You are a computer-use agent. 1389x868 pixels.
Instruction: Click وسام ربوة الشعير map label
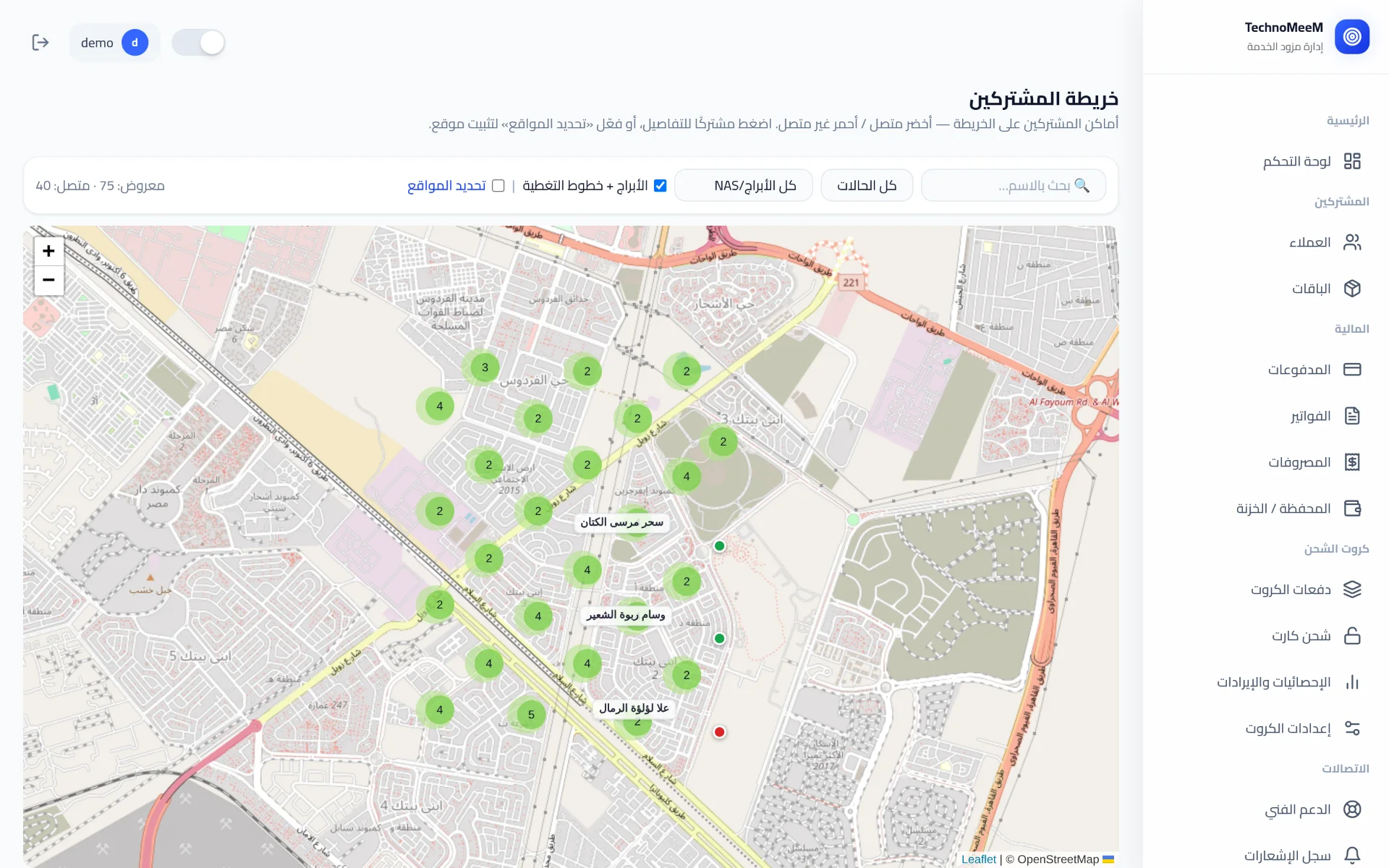coord(626,615)
